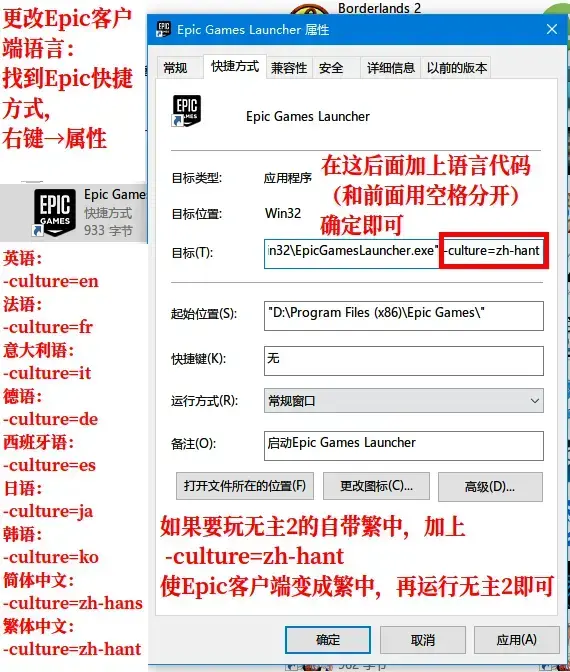The height and width of the screenshot is (672, 570).
Task: Click the 快捷方式 file type label
Action: pyautogui.click(x=108, y=213)
